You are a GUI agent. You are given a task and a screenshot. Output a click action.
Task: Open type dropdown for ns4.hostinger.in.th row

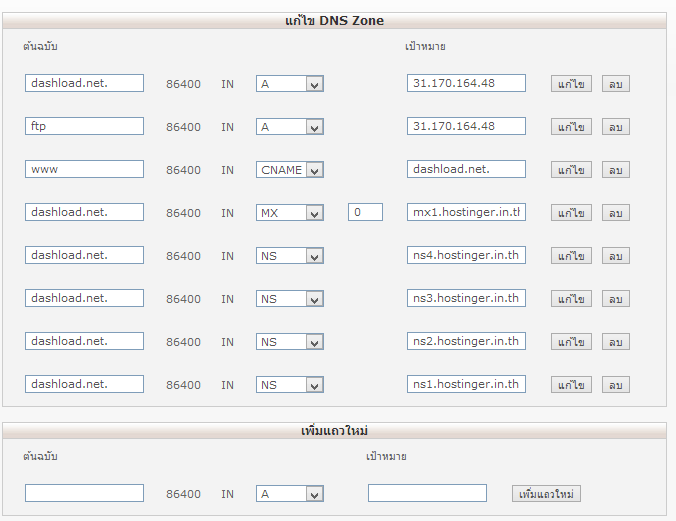click(290, 256)
